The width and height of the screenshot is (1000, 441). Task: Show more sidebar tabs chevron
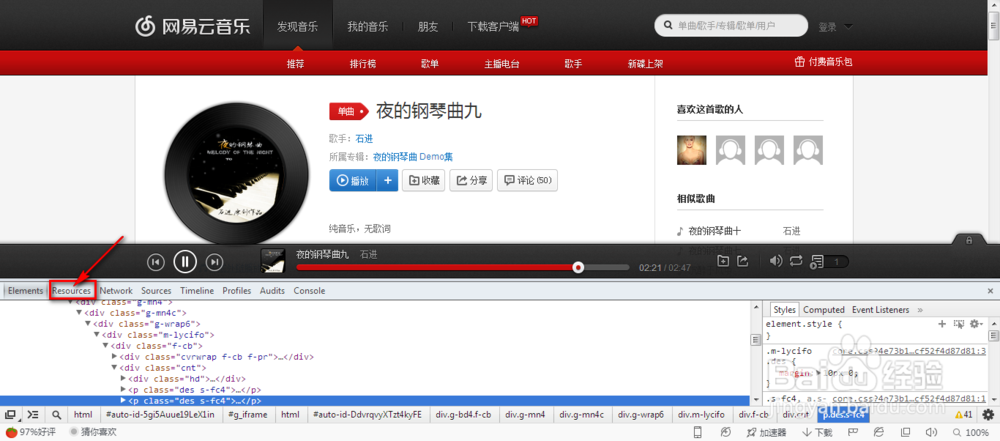tap(920, 310)
